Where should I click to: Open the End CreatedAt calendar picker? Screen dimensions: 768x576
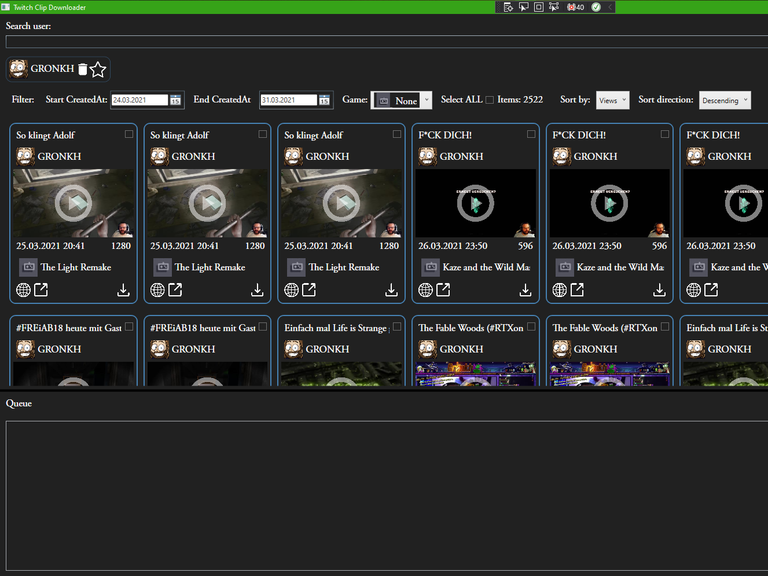(324, 100)
